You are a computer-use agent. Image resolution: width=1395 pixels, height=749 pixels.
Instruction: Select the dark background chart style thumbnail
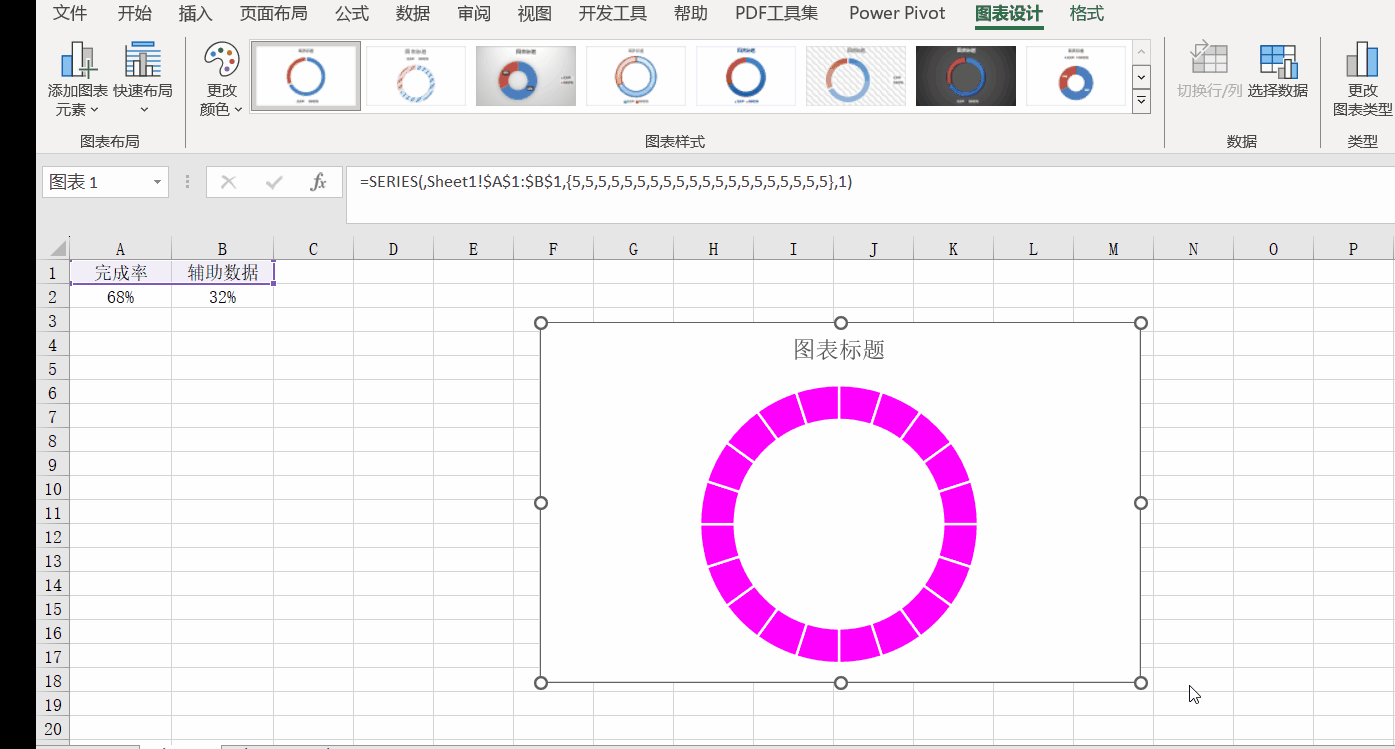tap(965, 76)
